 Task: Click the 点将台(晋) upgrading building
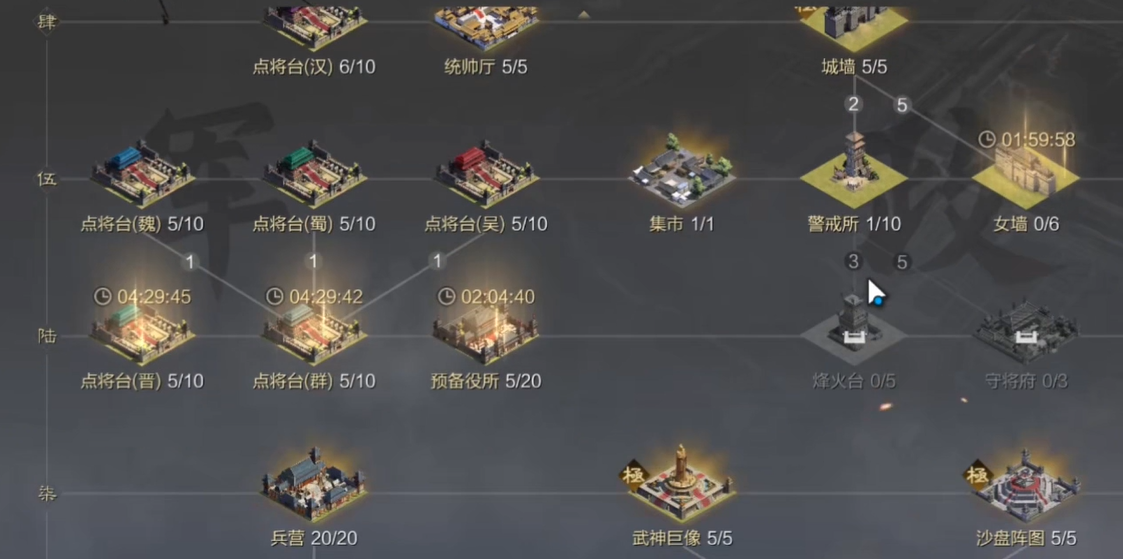pyautogui.click(x=143, y=331)
